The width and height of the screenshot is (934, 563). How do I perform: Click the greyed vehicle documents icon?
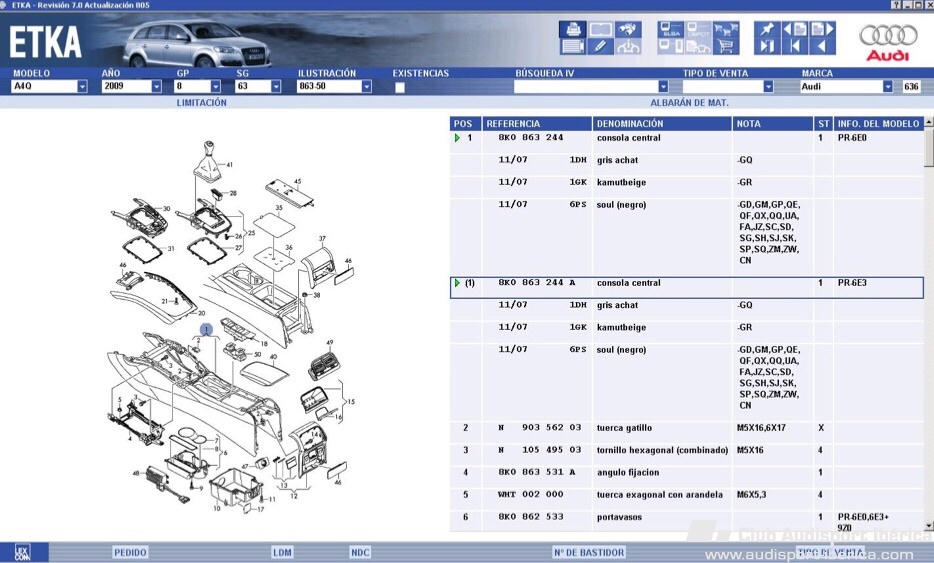[699, 46]
